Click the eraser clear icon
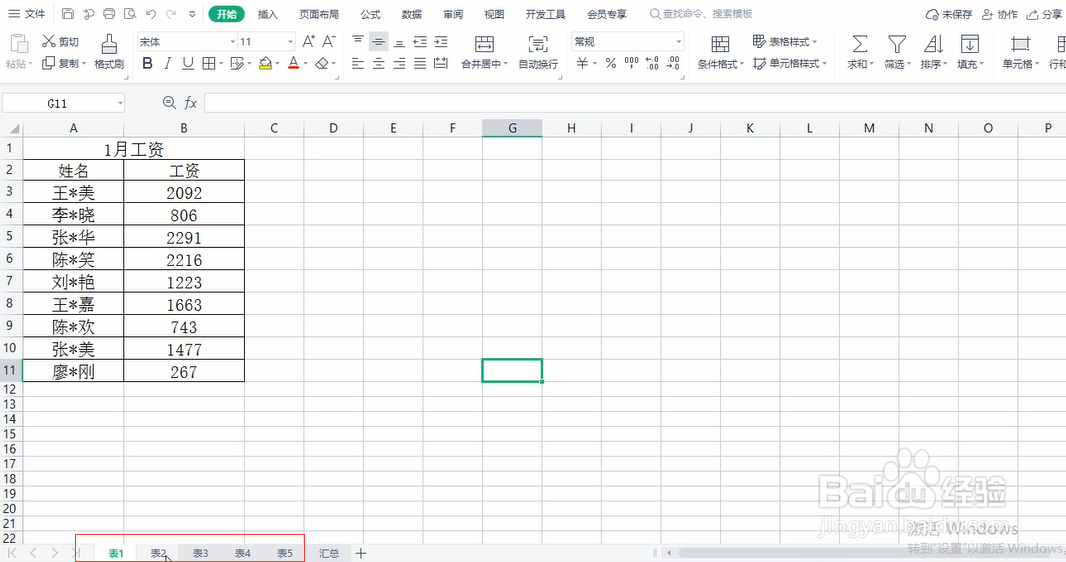 (322, 63)
